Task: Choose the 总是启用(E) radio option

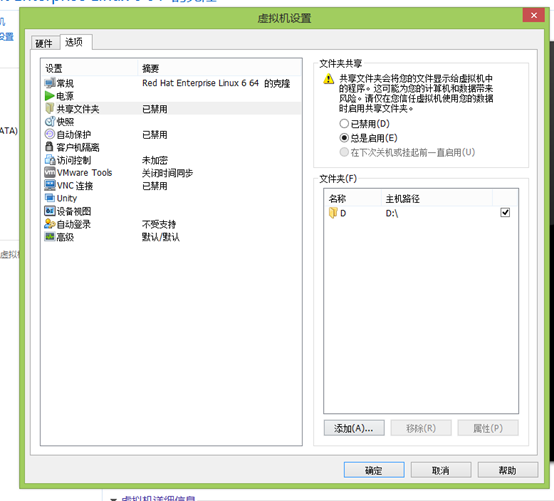Action: [x=344, y=138]
